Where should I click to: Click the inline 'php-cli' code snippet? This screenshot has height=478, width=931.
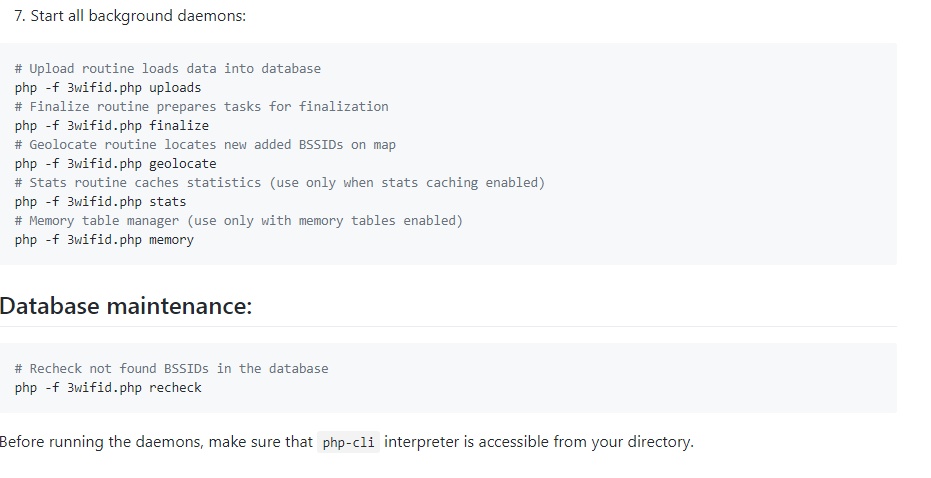348,442
